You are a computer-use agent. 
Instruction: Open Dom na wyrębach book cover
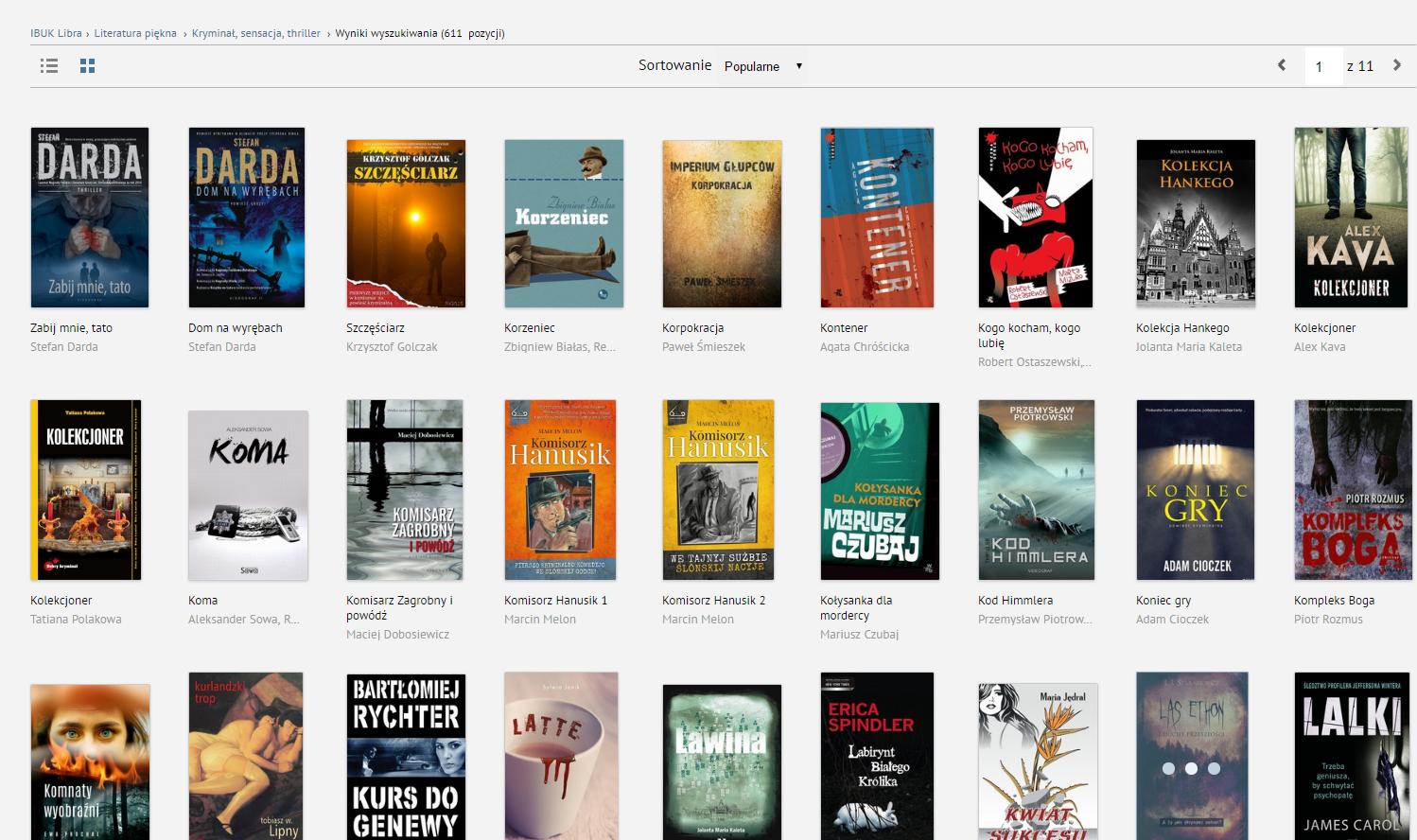tap(247, 218)
